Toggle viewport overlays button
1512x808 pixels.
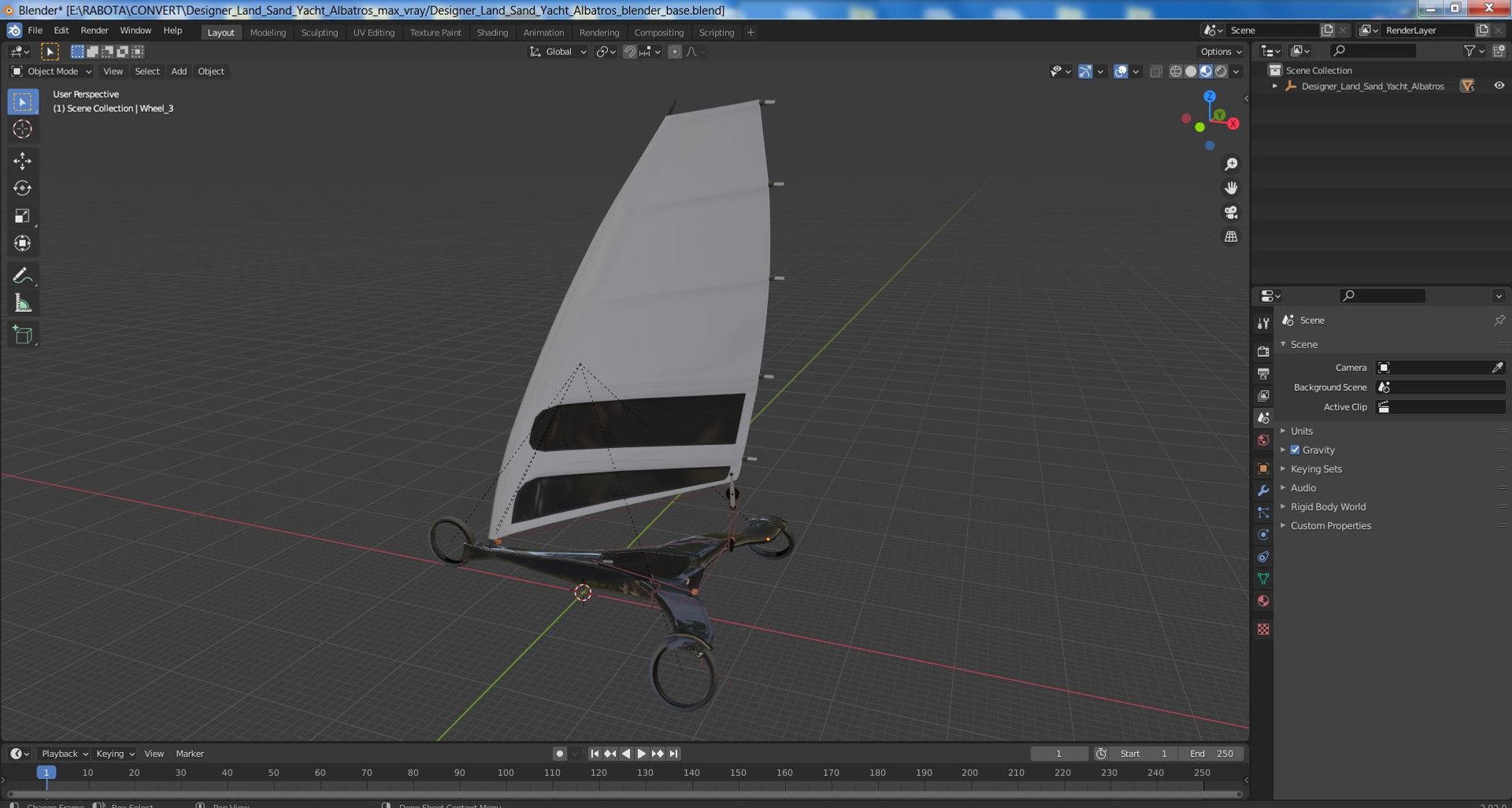click(1121, 72)
